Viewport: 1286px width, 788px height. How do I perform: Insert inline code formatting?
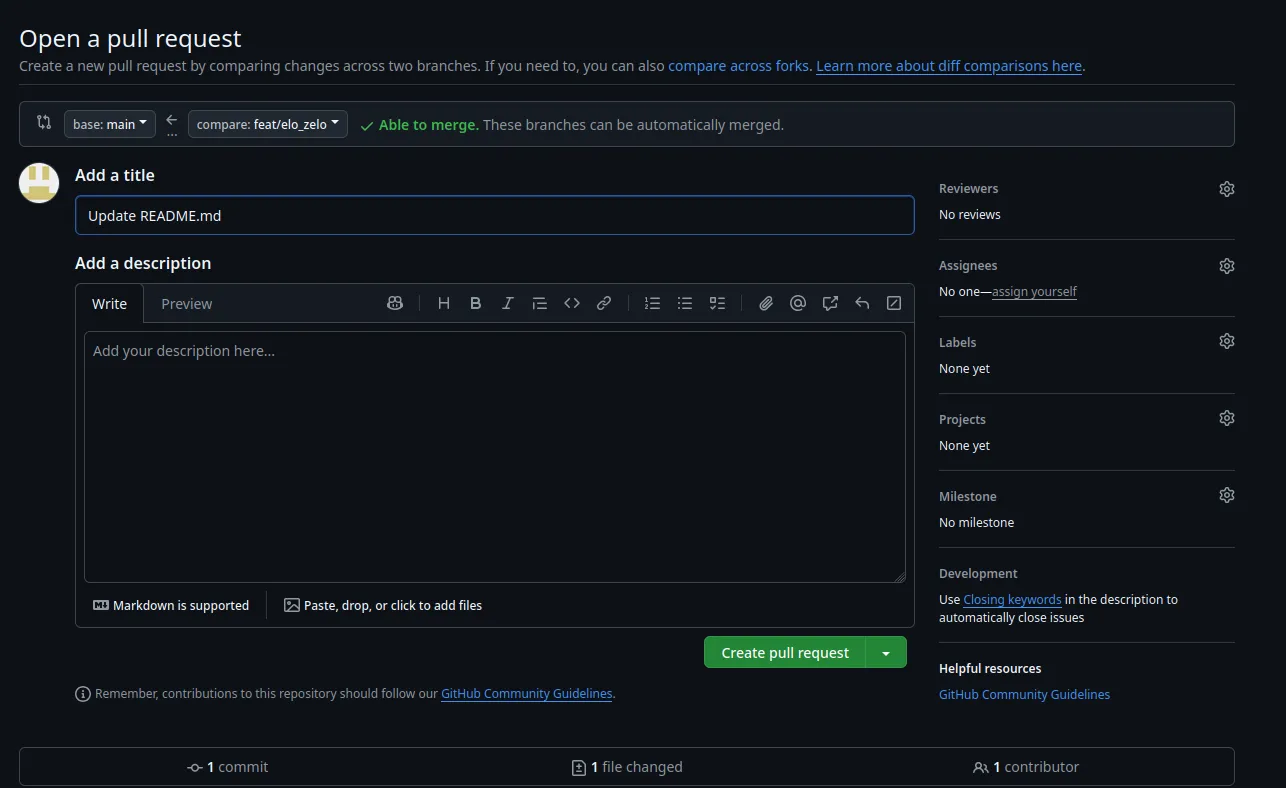click(571, 303)
